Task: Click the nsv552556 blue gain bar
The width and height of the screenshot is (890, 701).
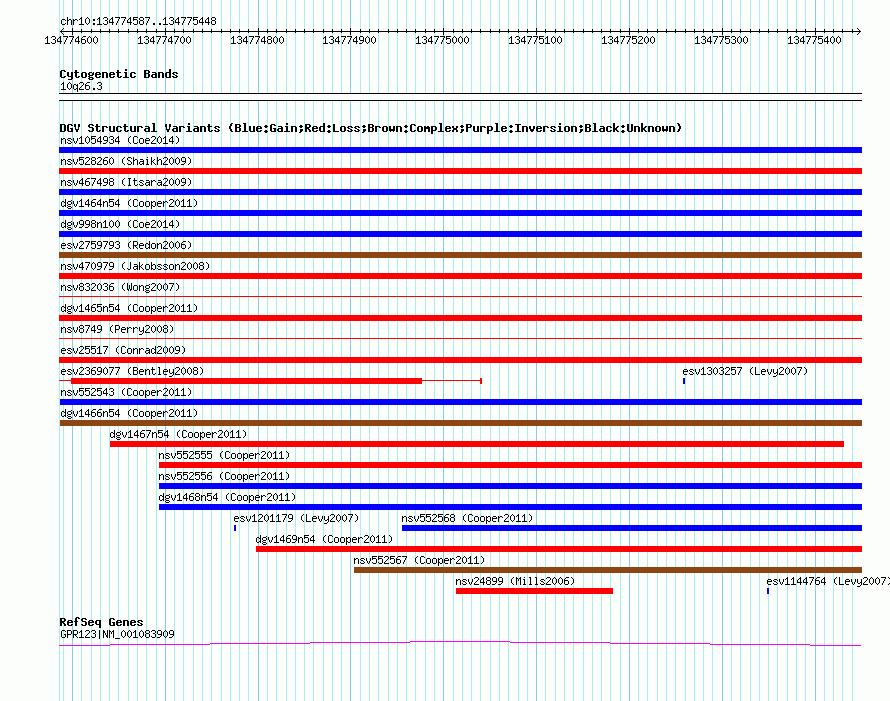Action: [510, 486]
